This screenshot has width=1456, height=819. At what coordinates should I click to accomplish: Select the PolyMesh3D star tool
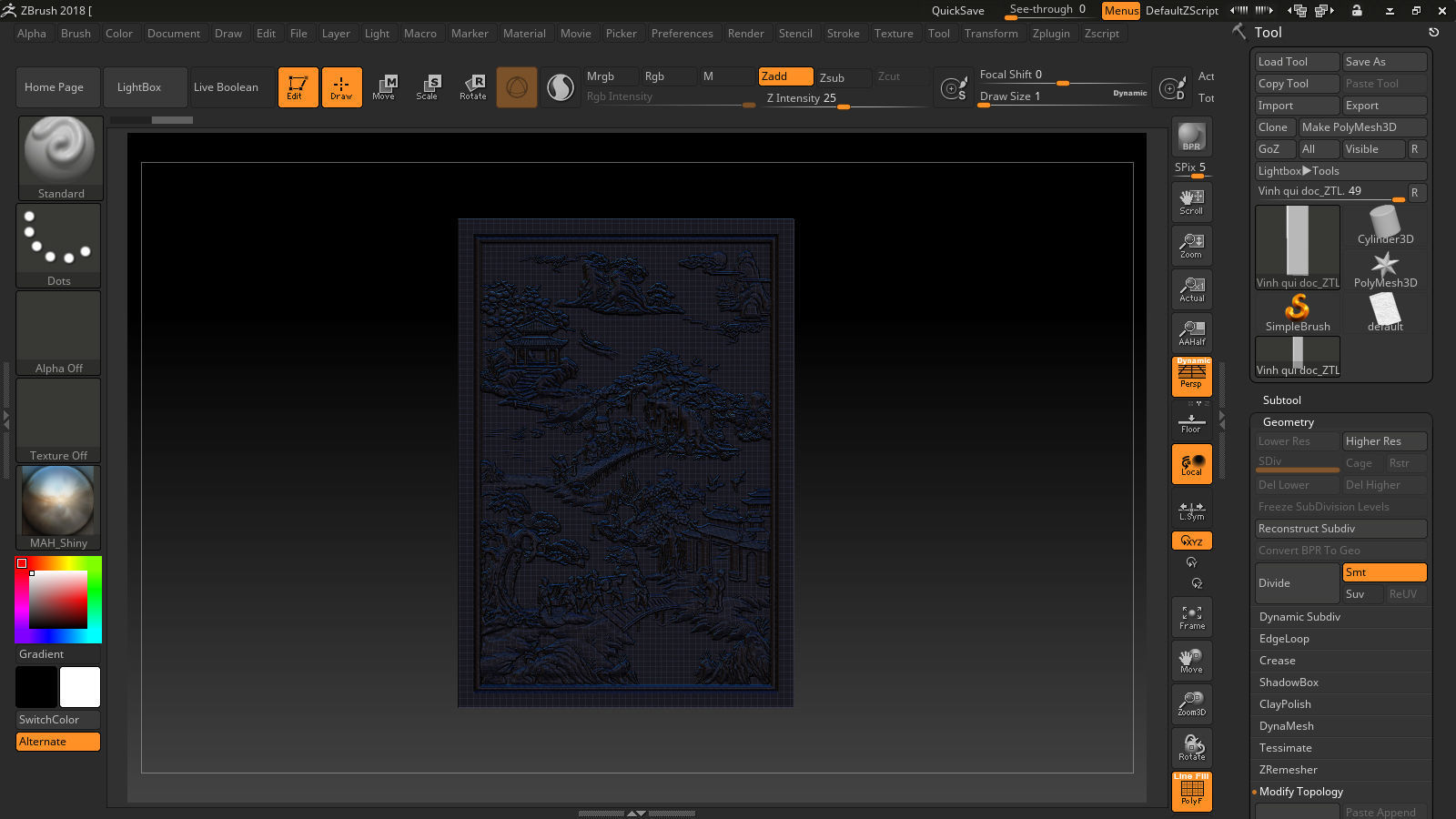1385,269
